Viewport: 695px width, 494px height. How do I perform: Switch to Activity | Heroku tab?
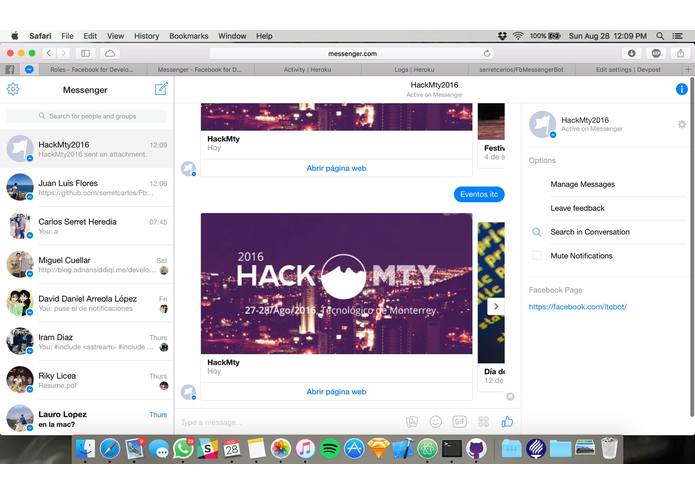coord(308,70)
